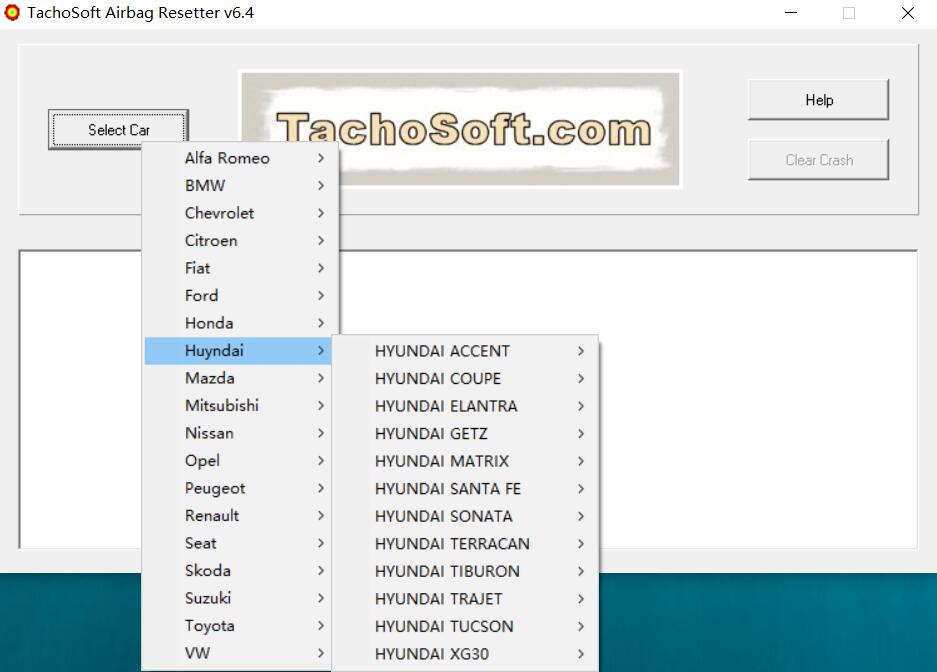Open the Ford submenu

point(238,296)
